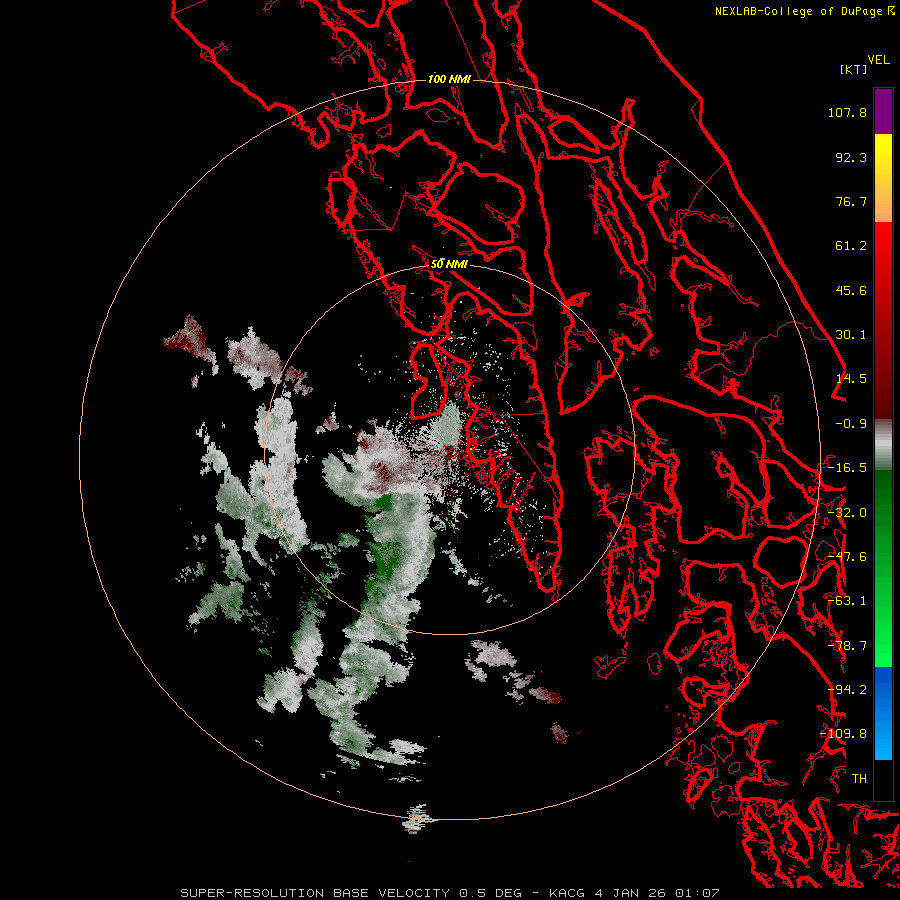The height and width of the screenshot is (900, 900).
Task: Click the 50 NMI range ring label
Action: click(449, 264)
